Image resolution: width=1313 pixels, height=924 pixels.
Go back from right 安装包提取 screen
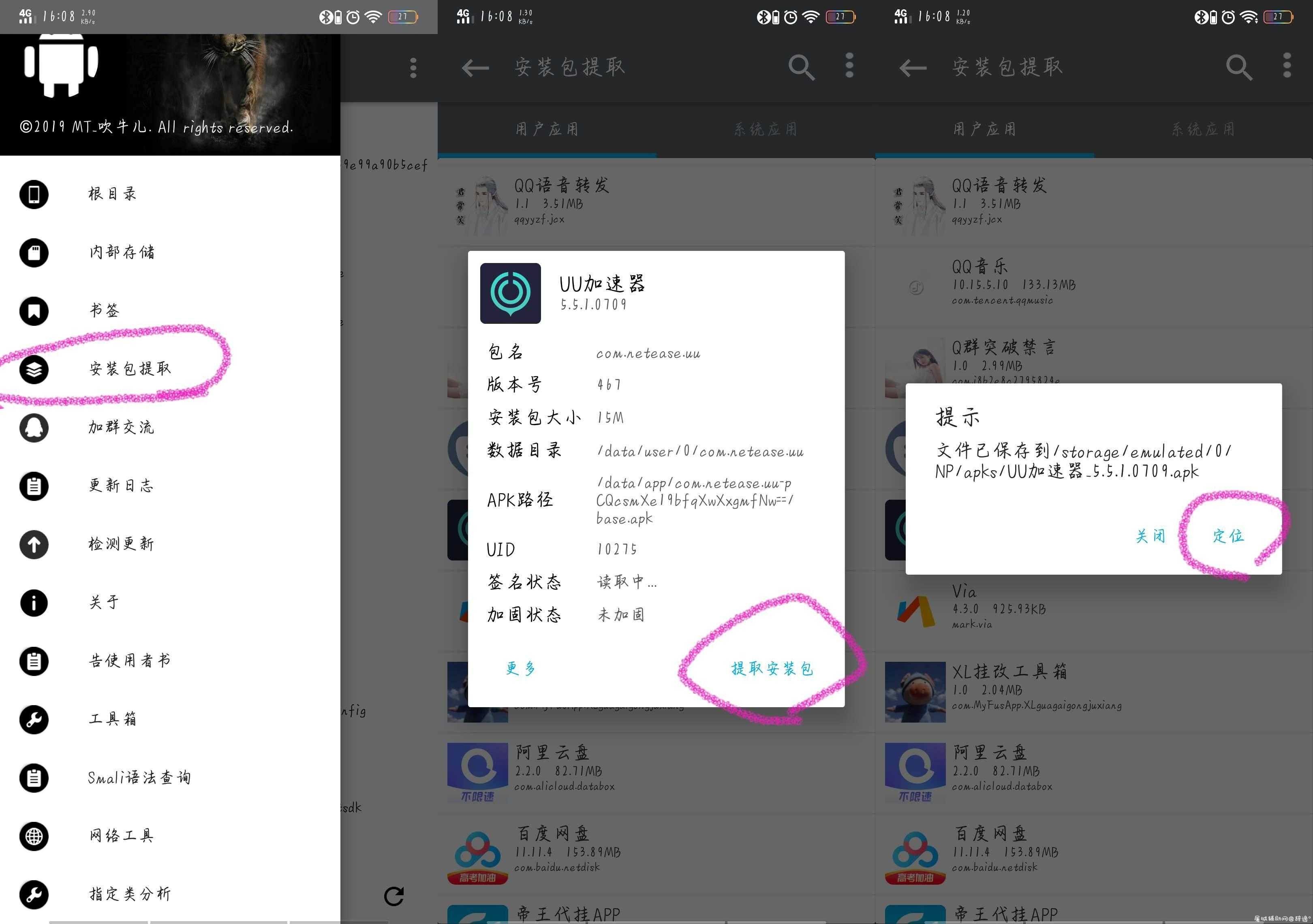[x=913, y=68]
